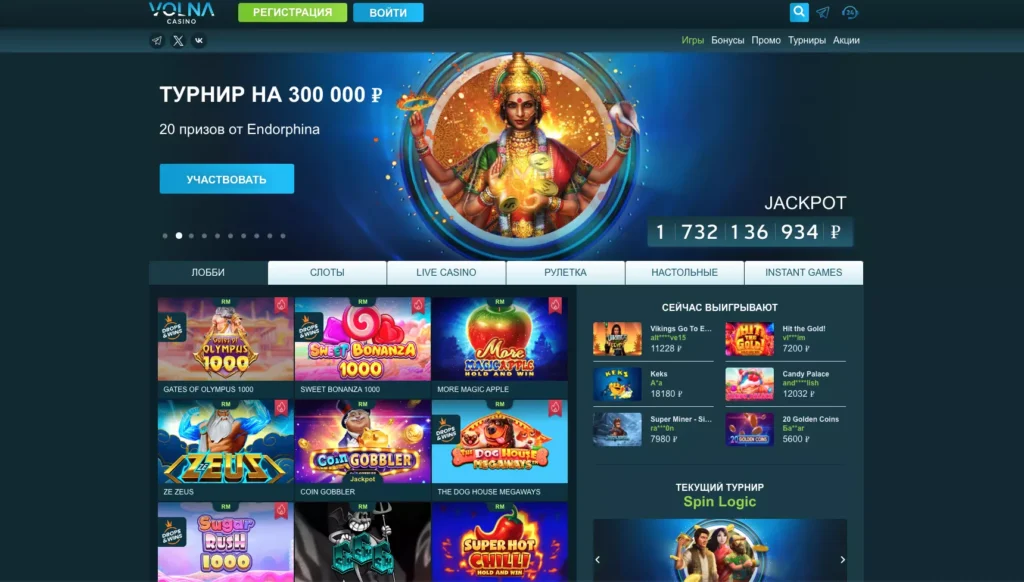Contact 24-hour support via headset icon

pos(850,12)
